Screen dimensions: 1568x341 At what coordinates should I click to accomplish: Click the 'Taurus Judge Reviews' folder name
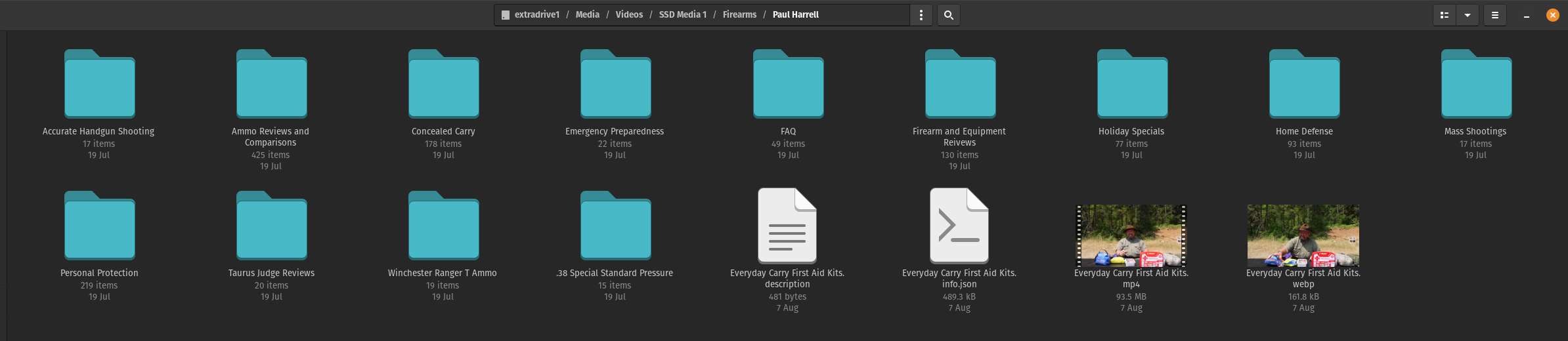271,273
